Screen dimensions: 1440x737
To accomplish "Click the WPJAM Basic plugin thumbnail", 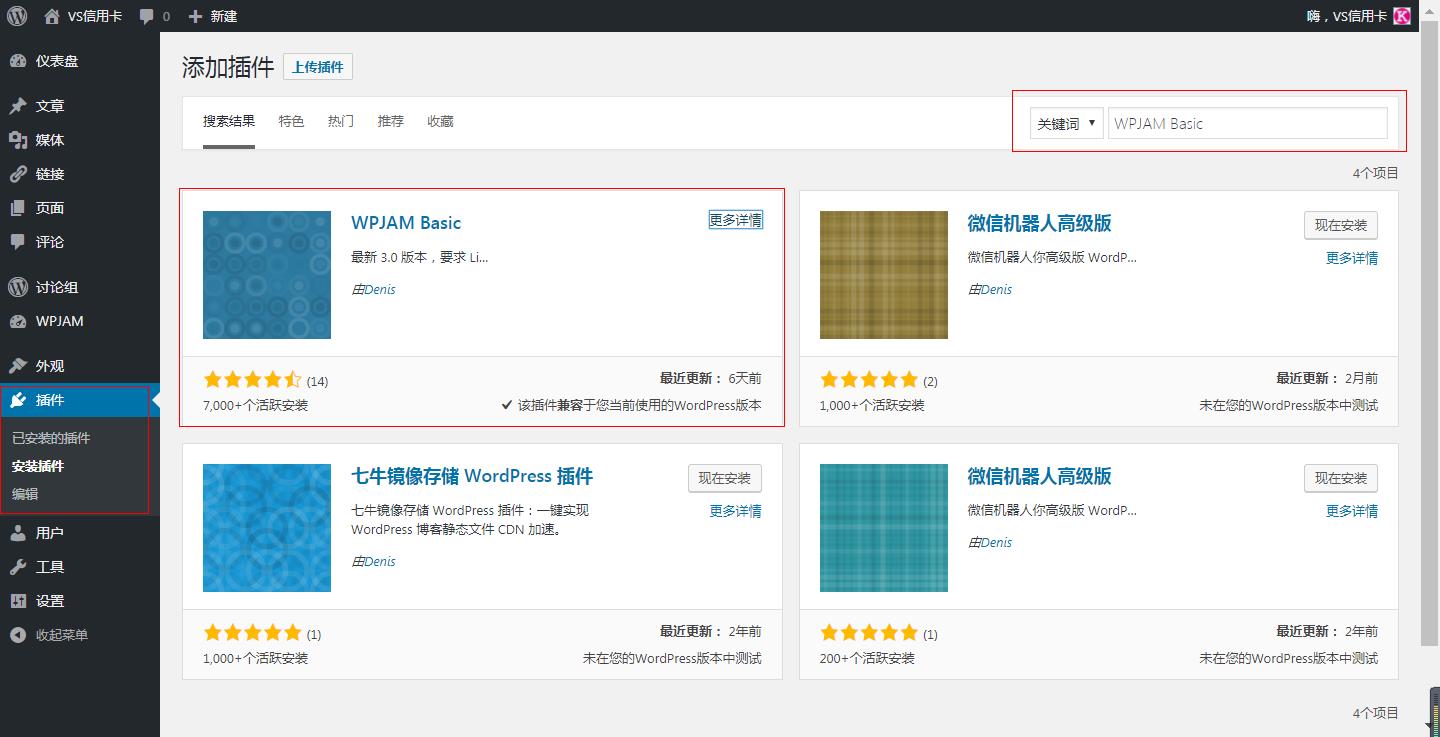I will 267,275.
